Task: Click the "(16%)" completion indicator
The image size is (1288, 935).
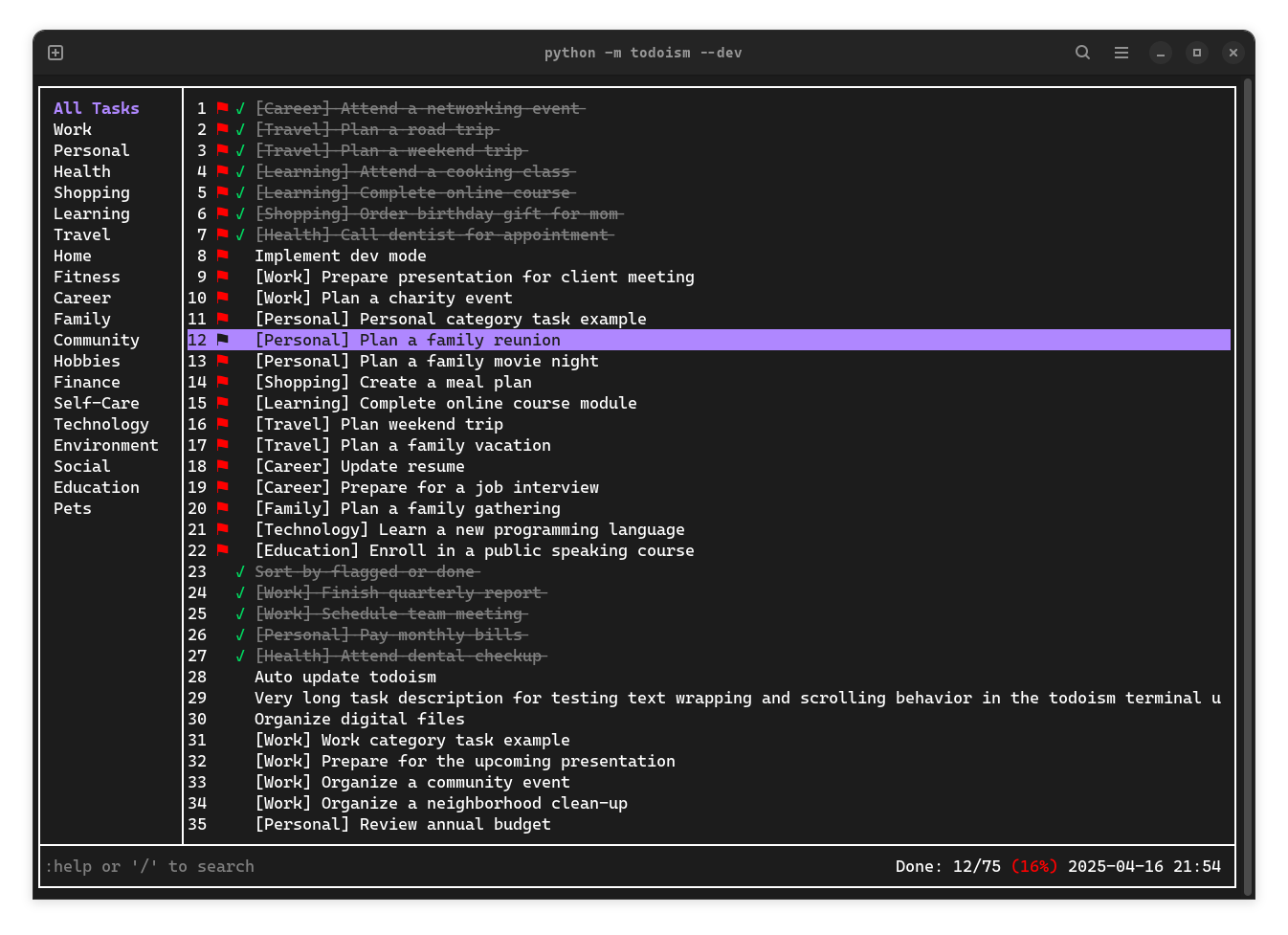Action: tap(1035, 866)
